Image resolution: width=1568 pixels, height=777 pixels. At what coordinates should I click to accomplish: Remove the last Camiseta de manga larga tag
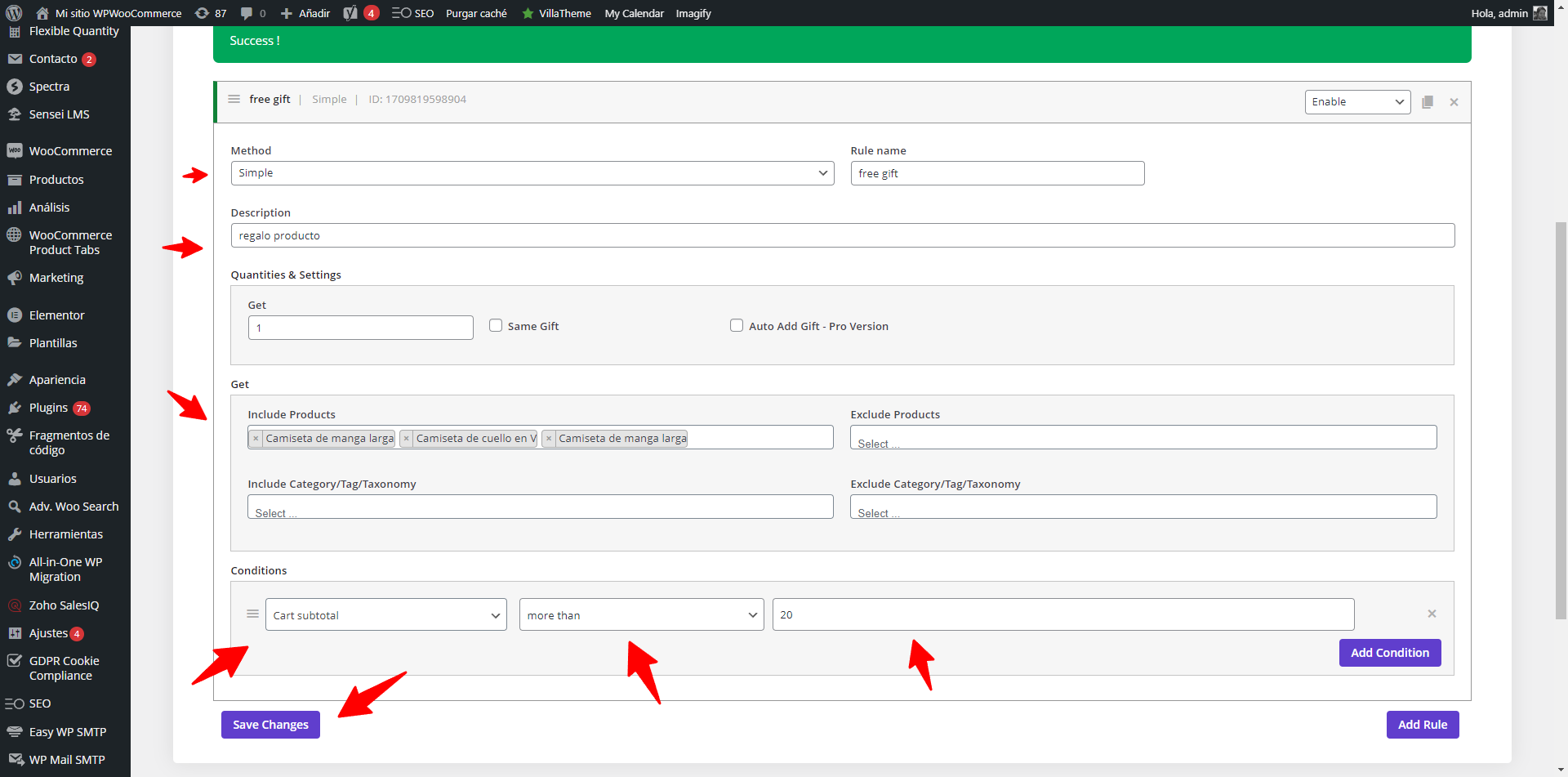[549, 439]
